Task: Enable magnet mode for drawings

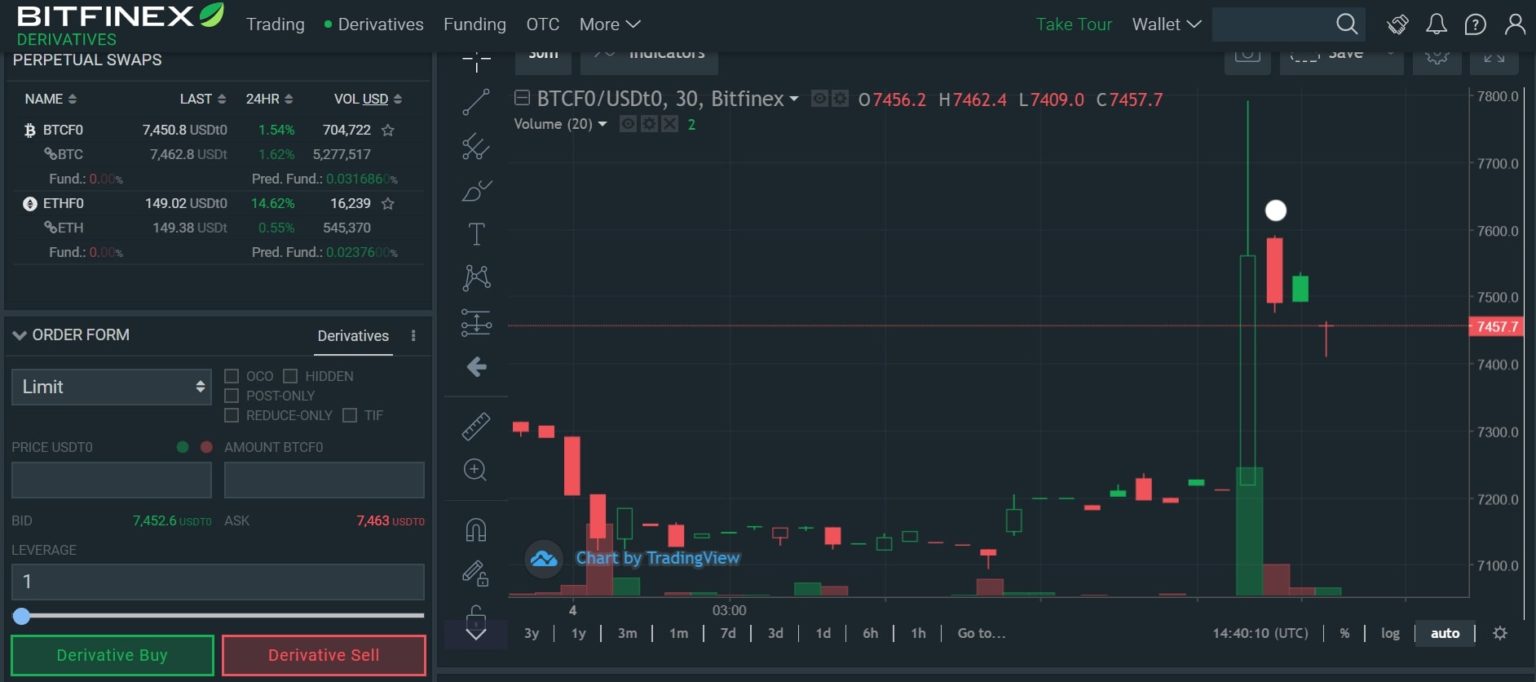Action: point(476,528)
